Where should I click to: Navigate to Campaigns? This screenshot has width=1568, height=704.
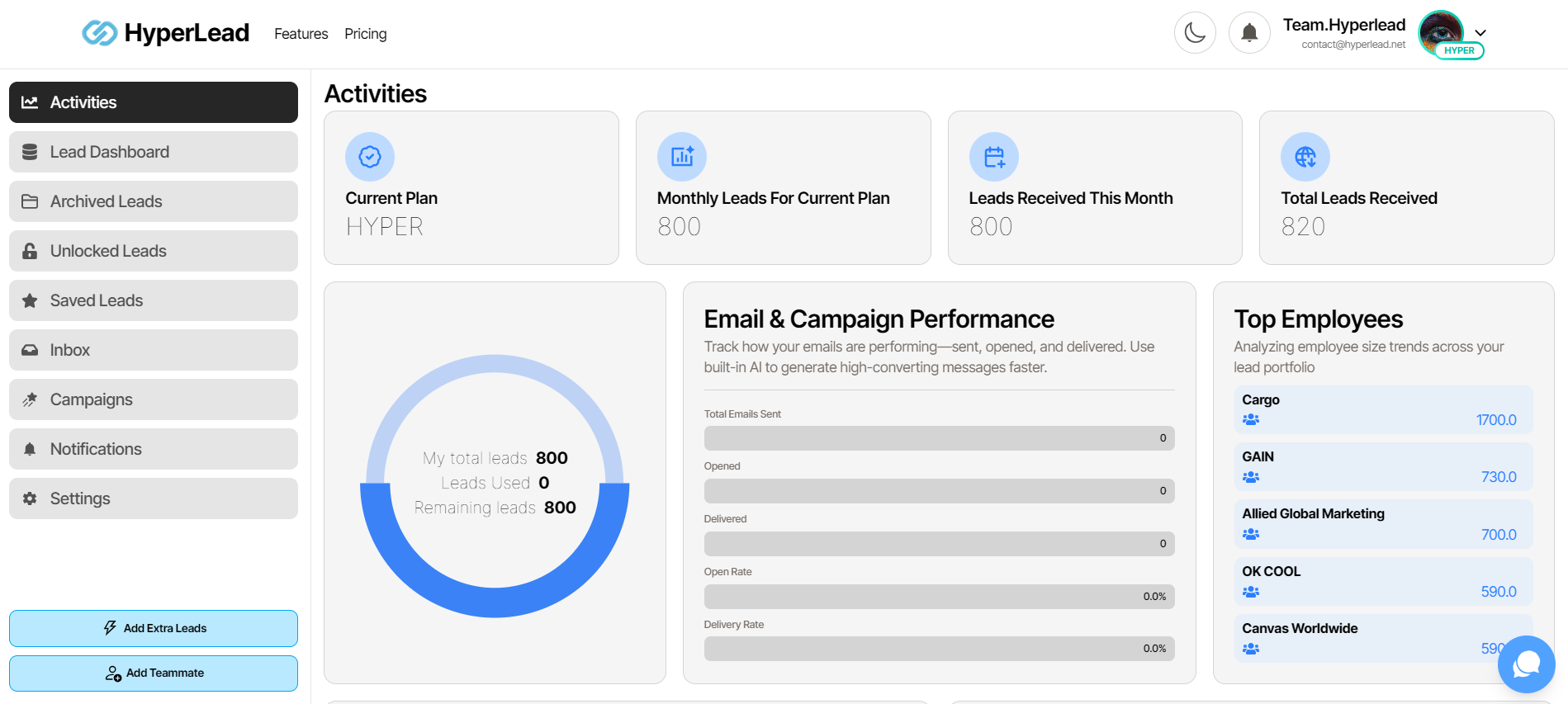pos(154,399)
